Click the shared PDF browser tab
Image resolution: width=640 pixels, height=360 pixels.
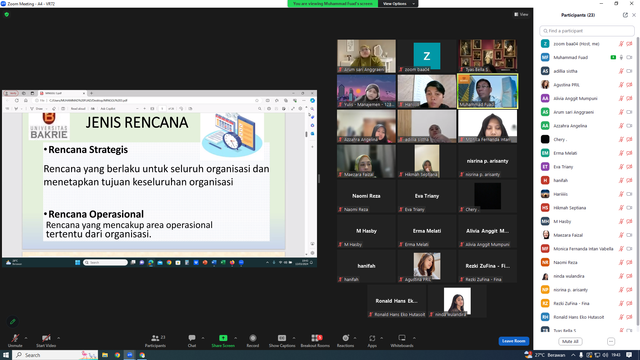62,93
